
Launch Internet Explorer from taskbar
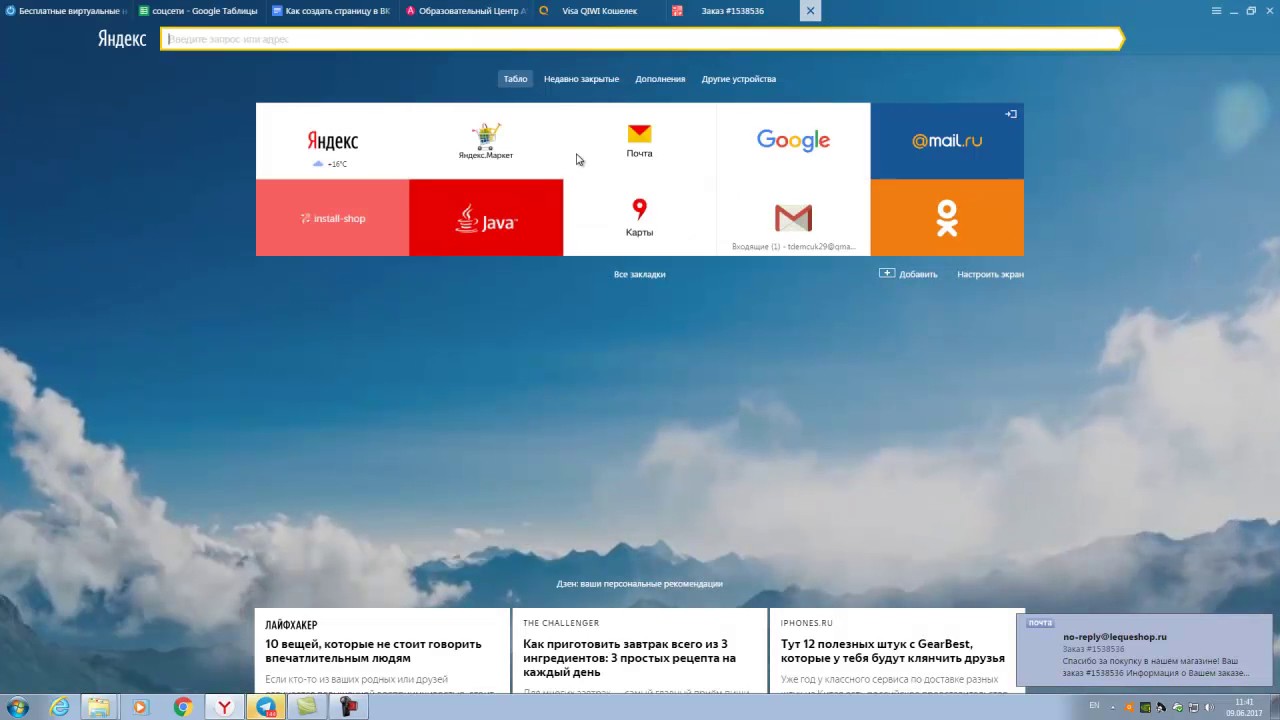[60, 707]
